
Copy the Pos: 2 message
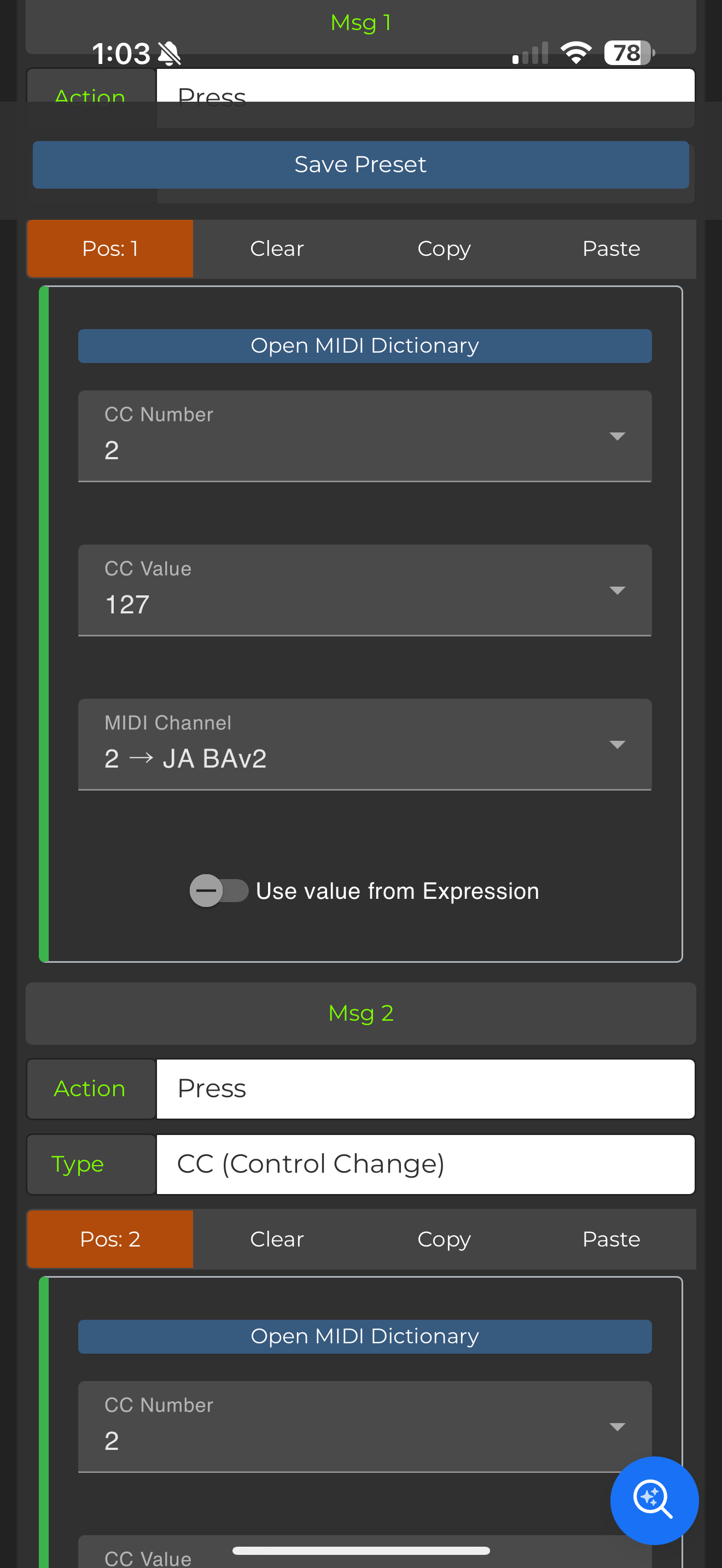click(x=444, y=1239)
